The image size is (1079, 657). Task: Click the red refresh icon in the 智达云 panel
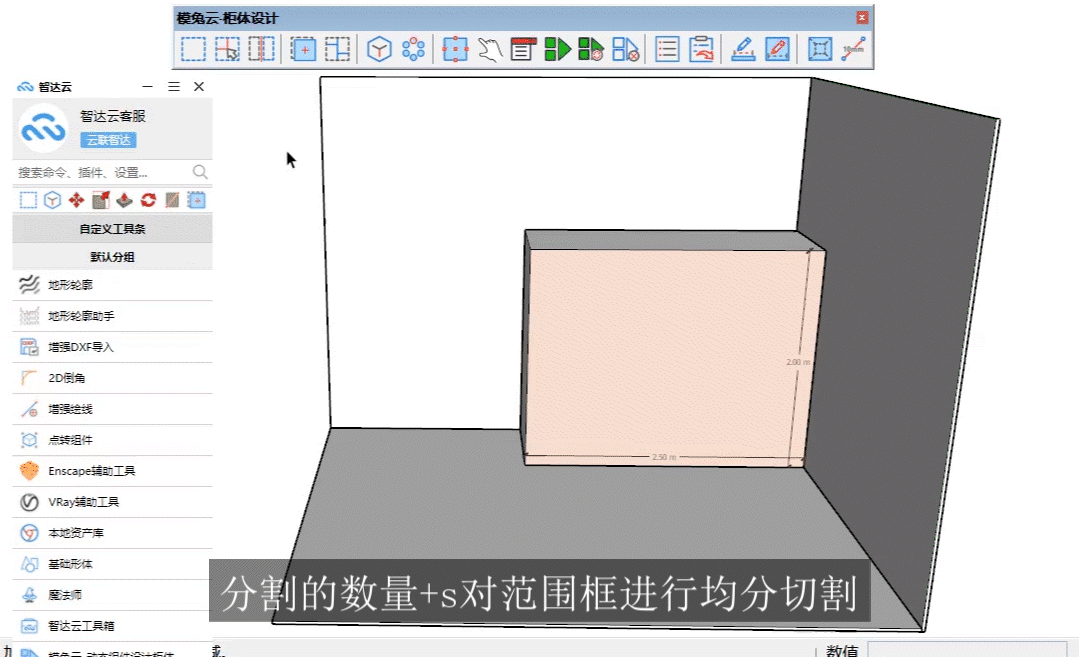147,200
